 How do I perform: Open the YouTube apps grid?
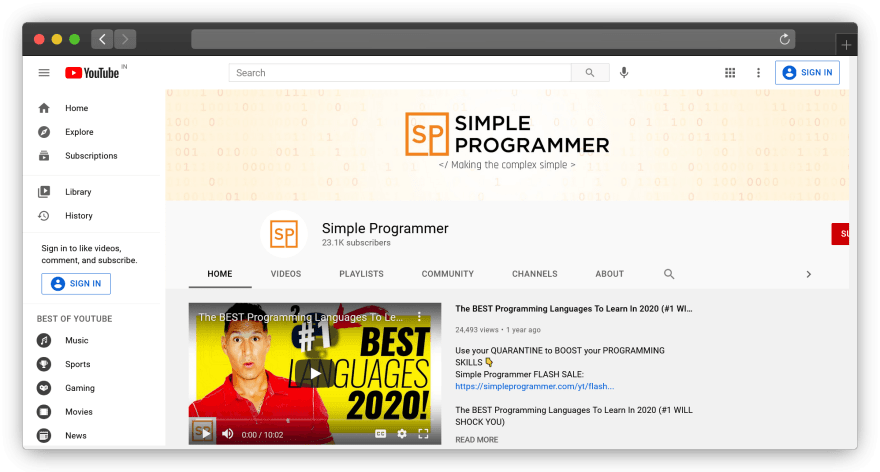pyautogui.click(x=730, y=73)
